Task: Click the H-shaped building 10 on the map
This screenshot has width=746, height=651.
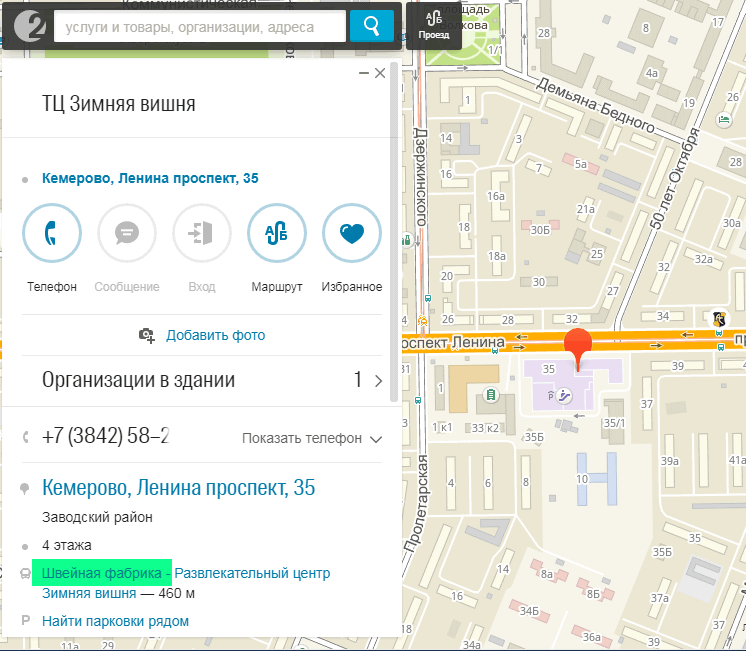Action: click(597, 479)
